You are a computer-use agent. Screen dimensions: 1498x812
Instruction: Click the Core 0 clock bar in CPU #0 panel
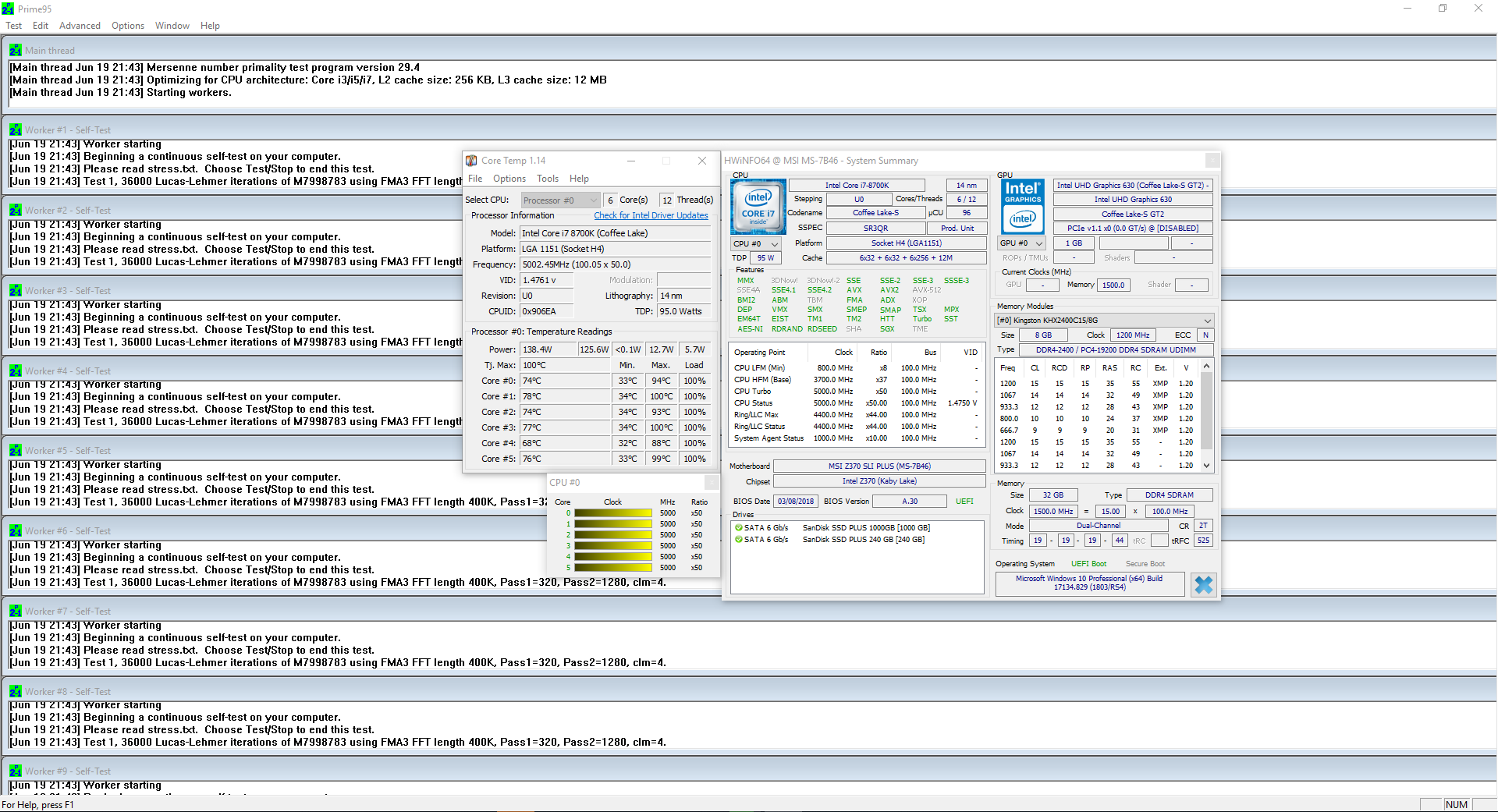click(612, 513)
